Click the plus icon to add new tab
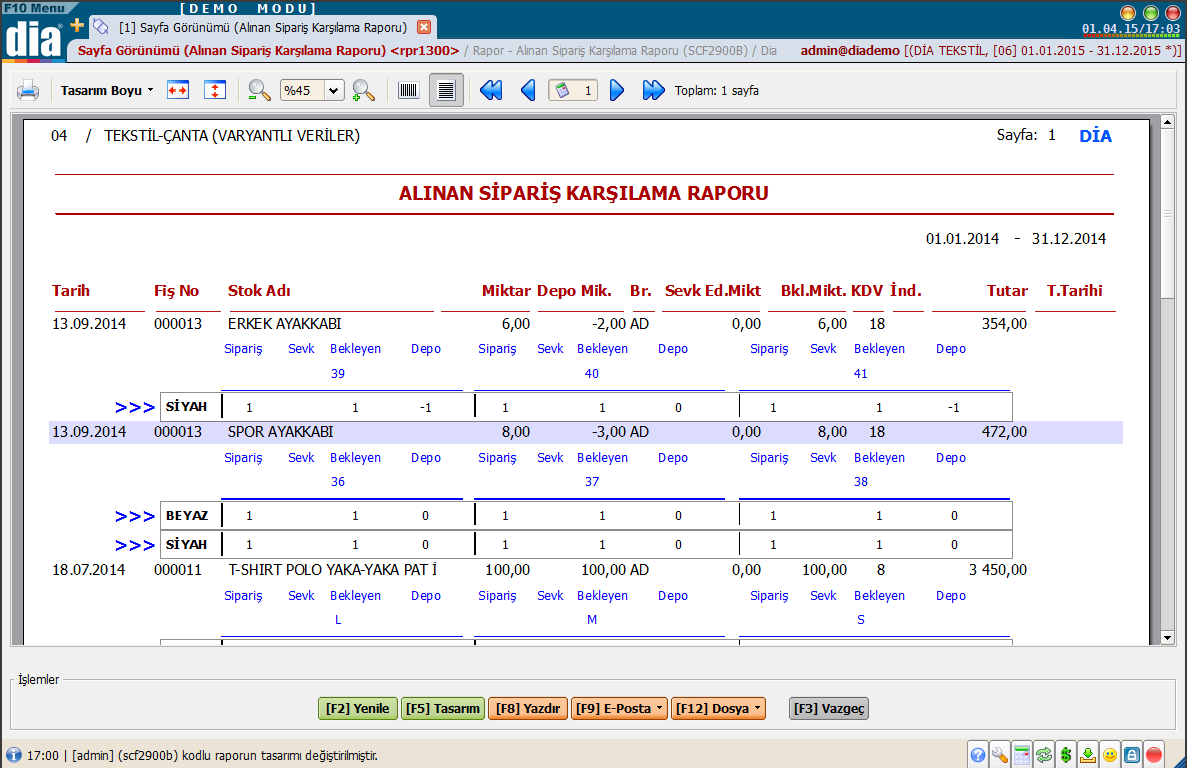Viewport: 1187px width, 768px height. tap(77, 25)
